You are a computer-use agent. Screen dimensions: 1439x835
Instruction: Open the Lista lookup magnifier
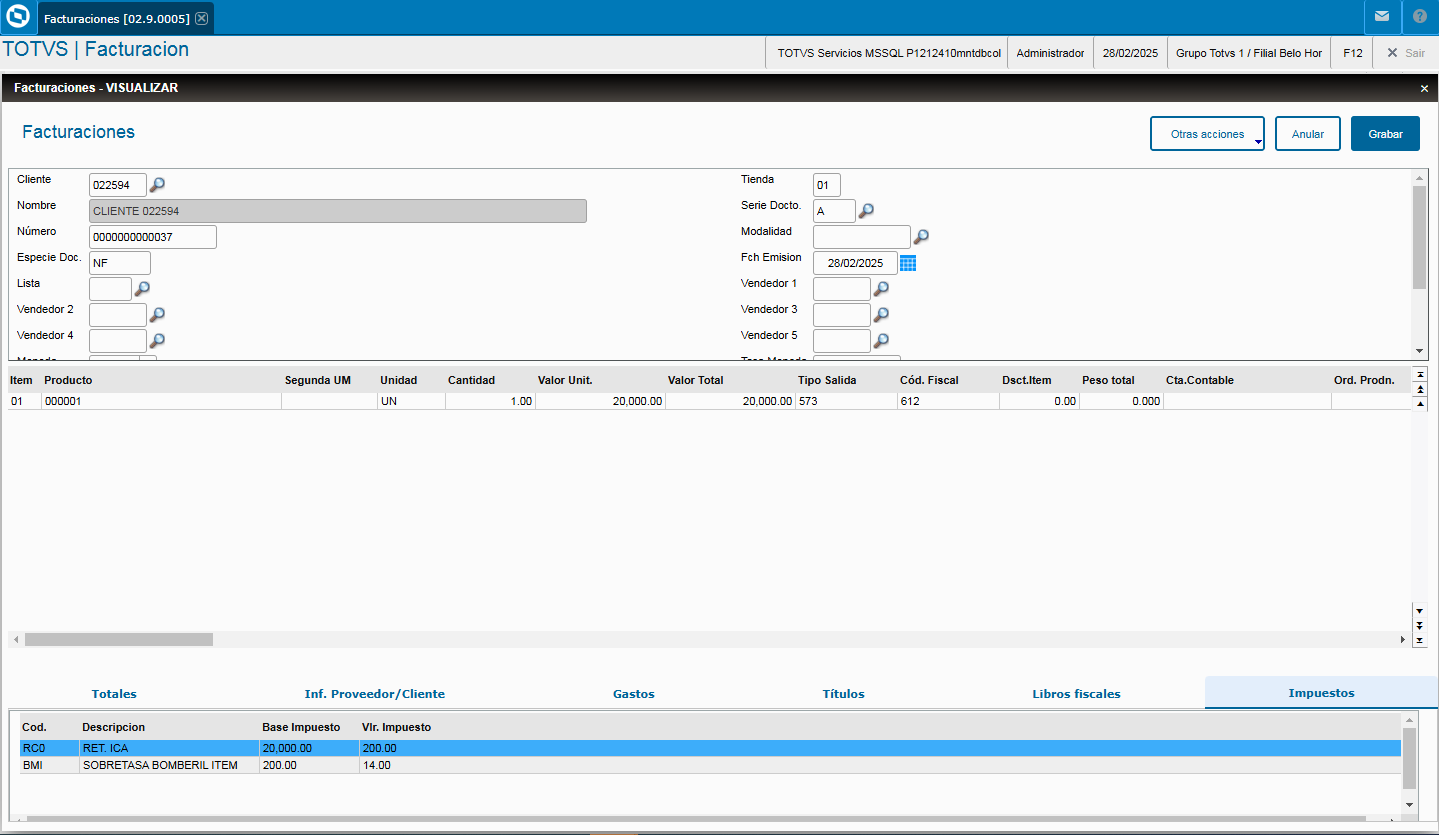coord(142,289)
